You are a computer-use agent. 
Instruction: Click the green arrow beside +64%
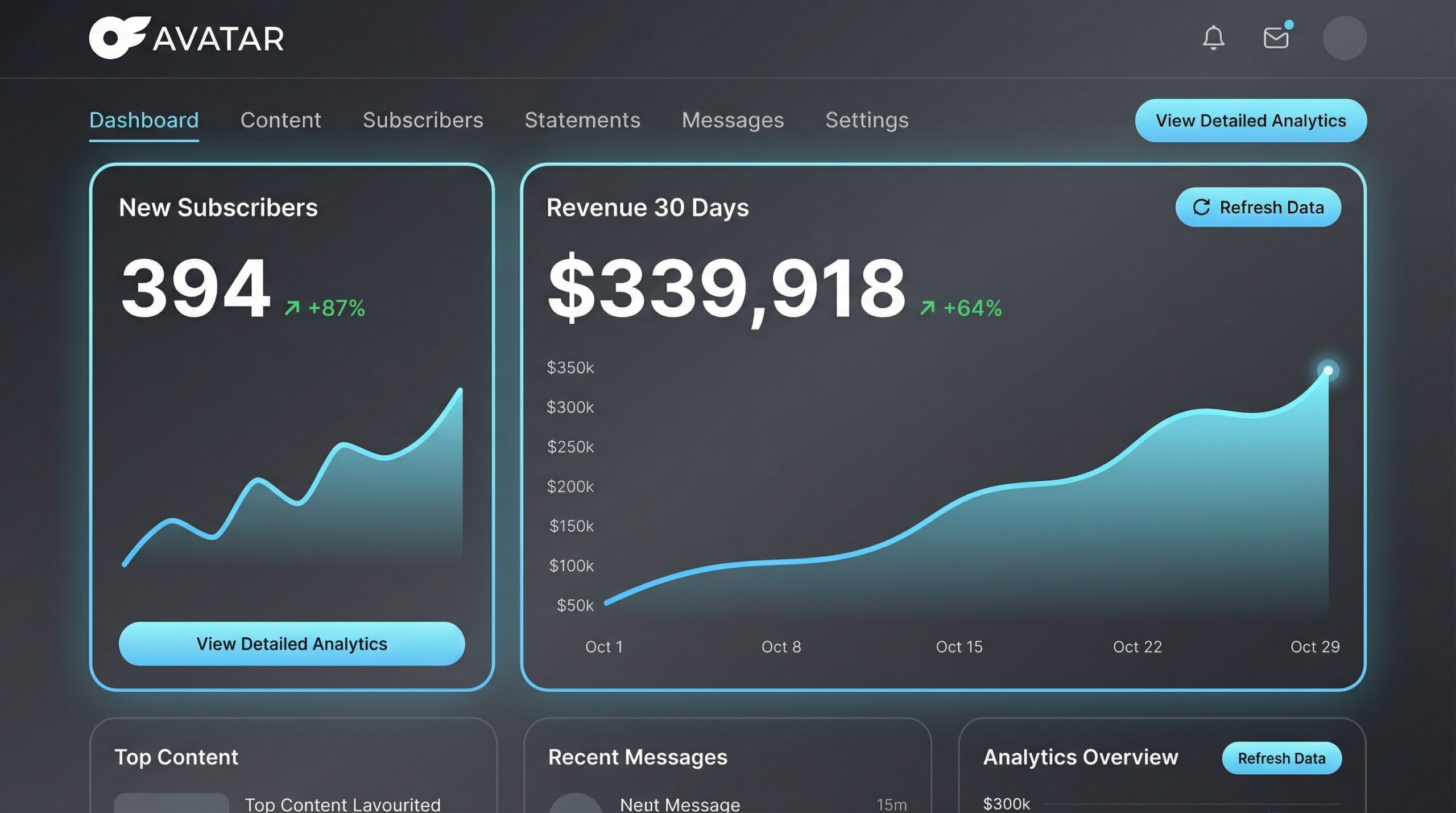pos(927,308)
